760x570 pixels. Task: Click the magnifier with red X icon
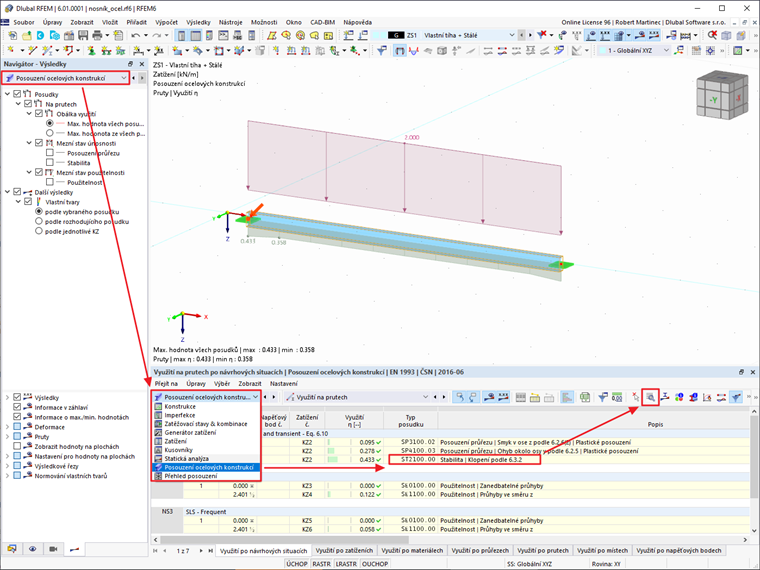[712, 35]
